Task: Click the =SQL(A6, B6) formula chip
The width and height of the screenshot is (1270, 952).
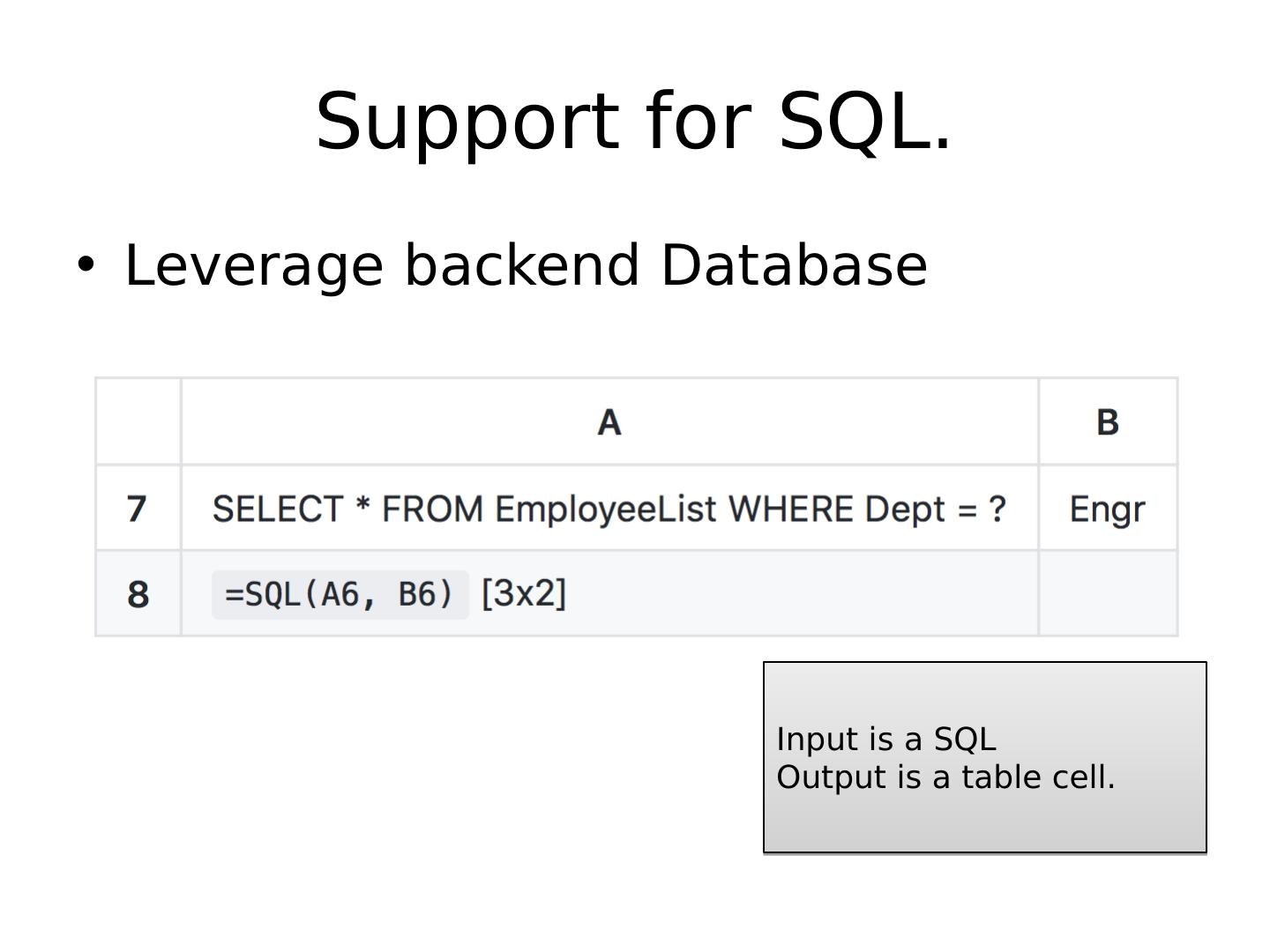Action: [340, 594]
